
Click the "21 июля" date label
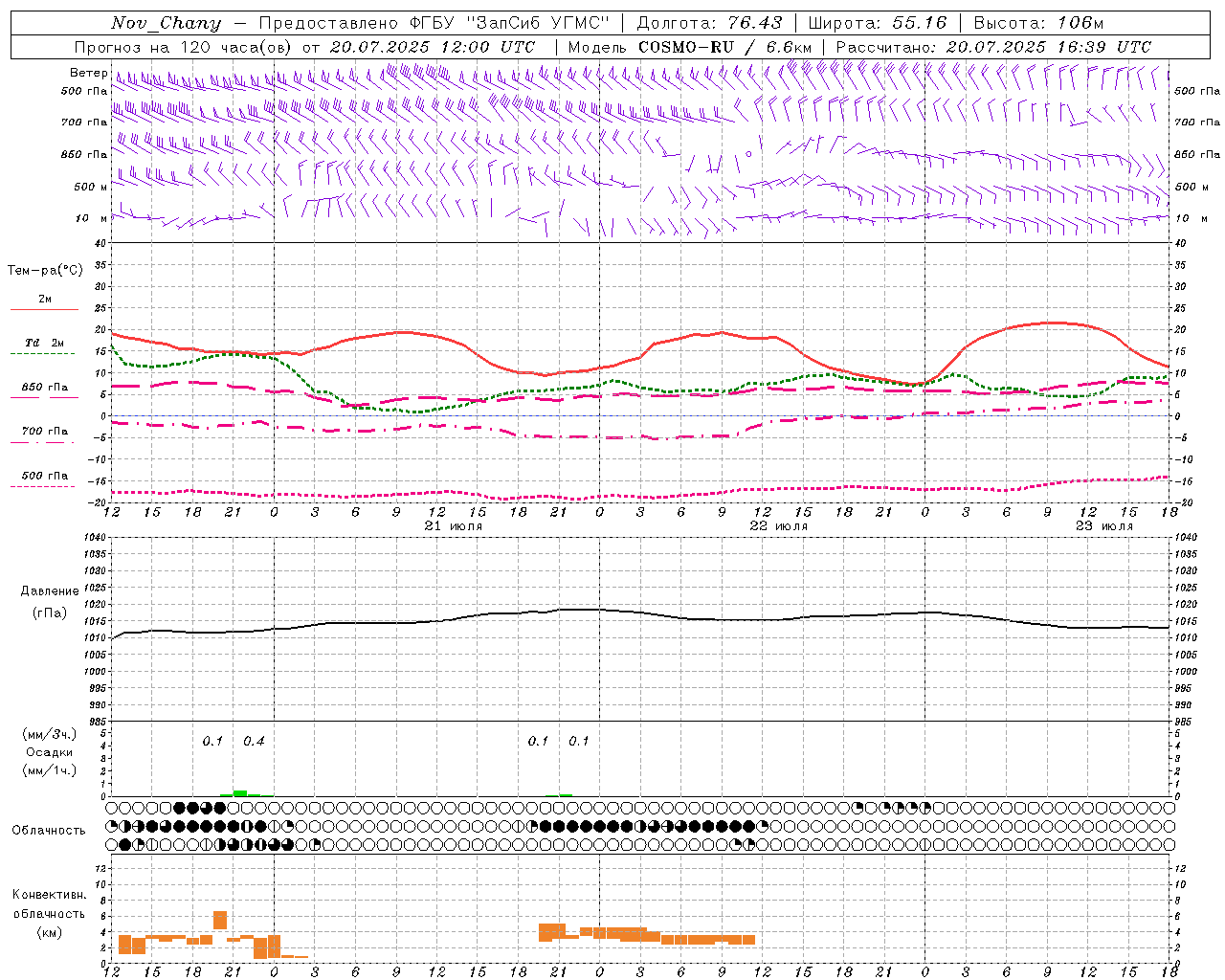454,526
